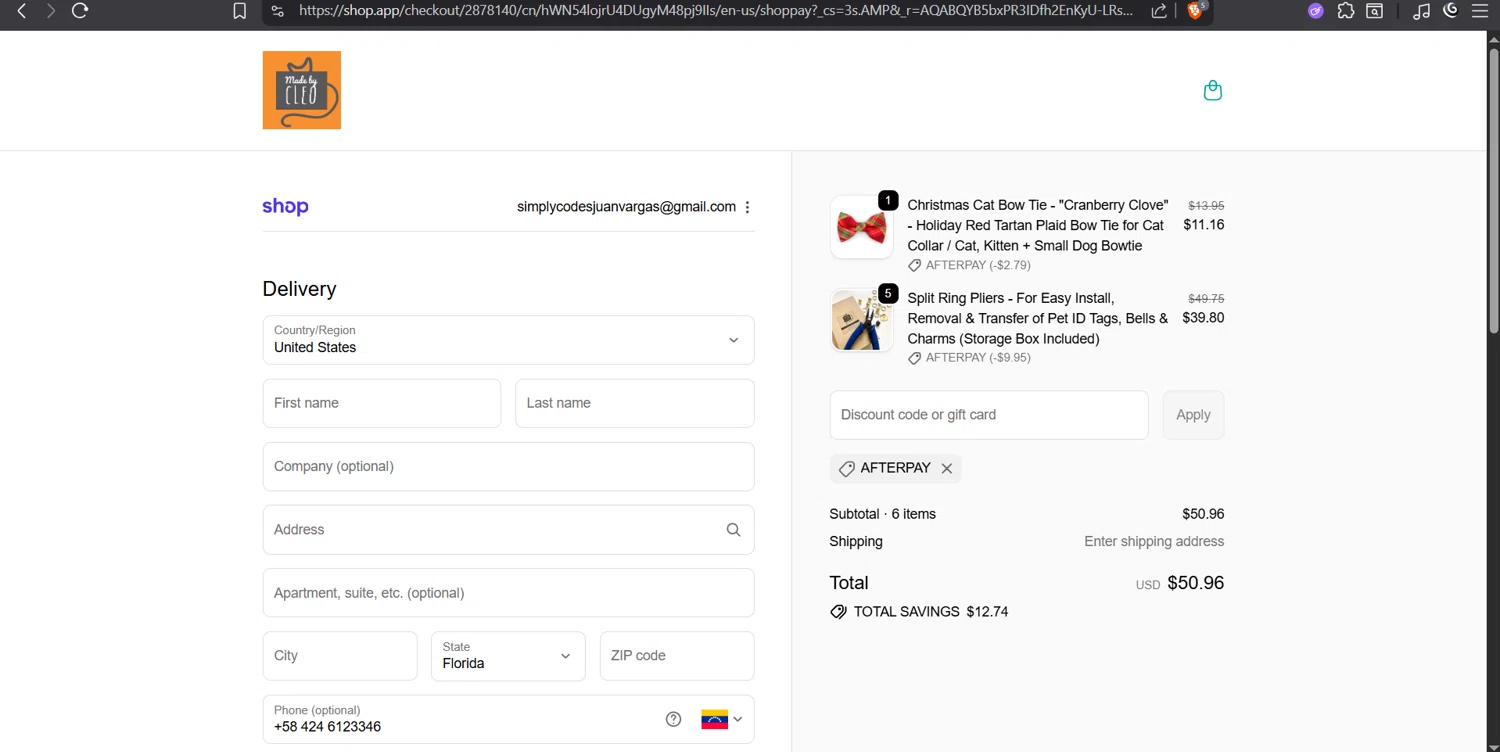The height and width of the screenshot is (752, 1500).
Task: Click the Christmas Cat Bow Tie thumbnail
Action: [x=862, y=227]
